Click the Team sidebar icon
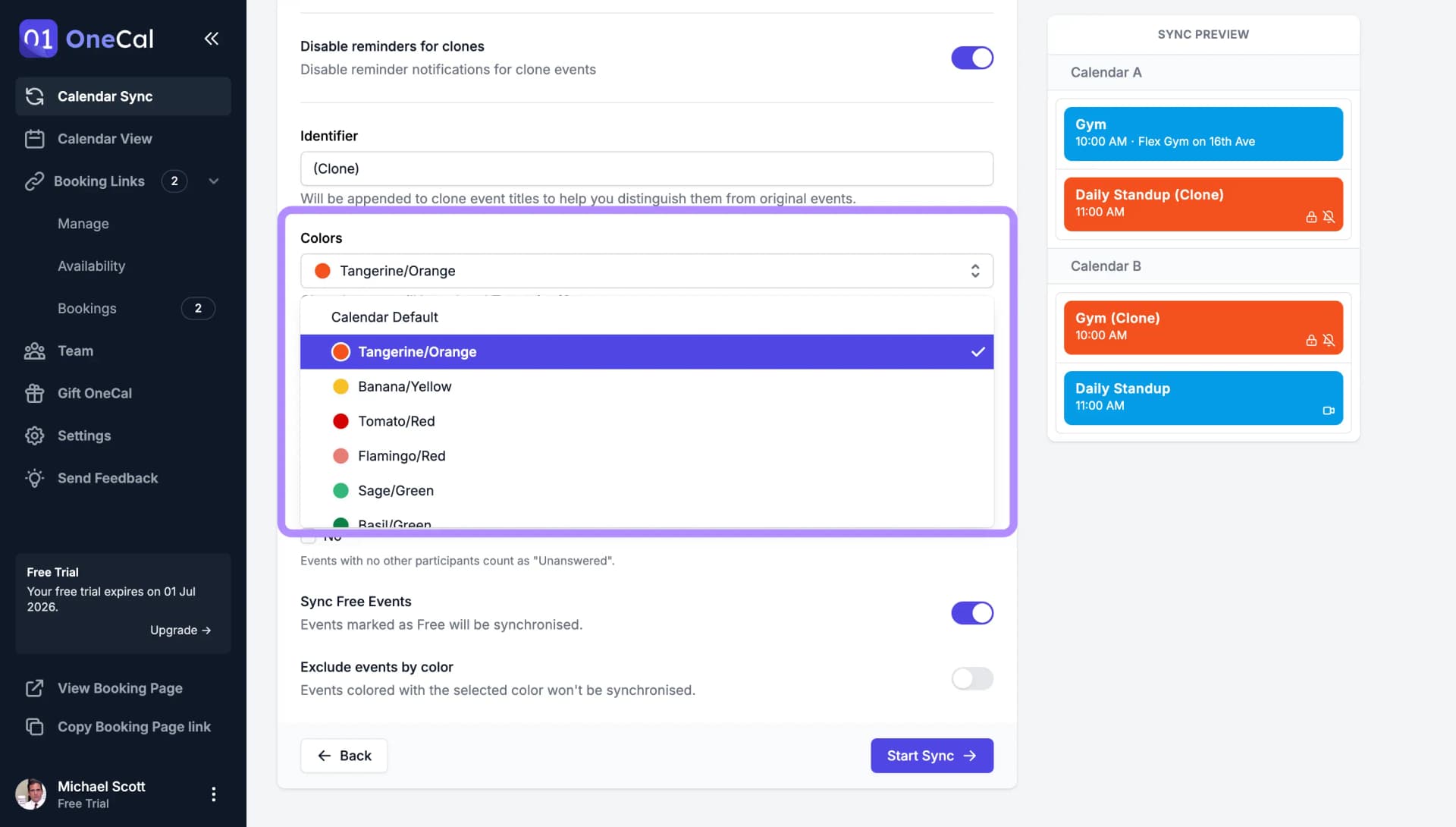The height and width of the screenshot is (827, 1456). tap(34, 353)
